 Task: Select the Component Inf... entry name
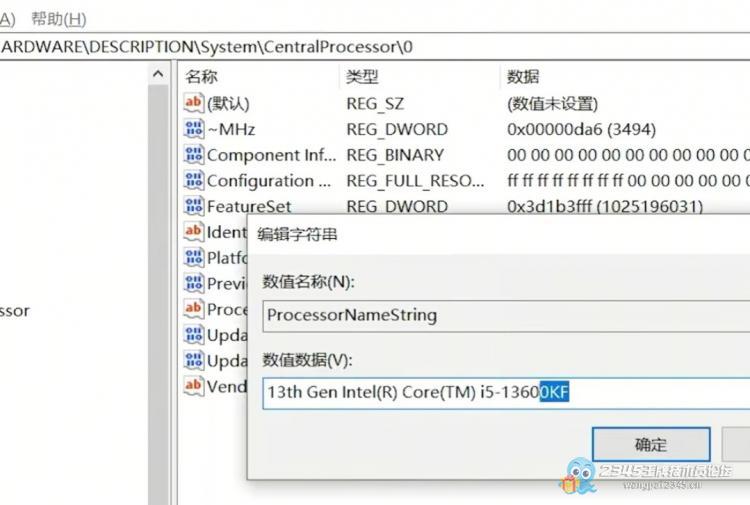point(271,155)
